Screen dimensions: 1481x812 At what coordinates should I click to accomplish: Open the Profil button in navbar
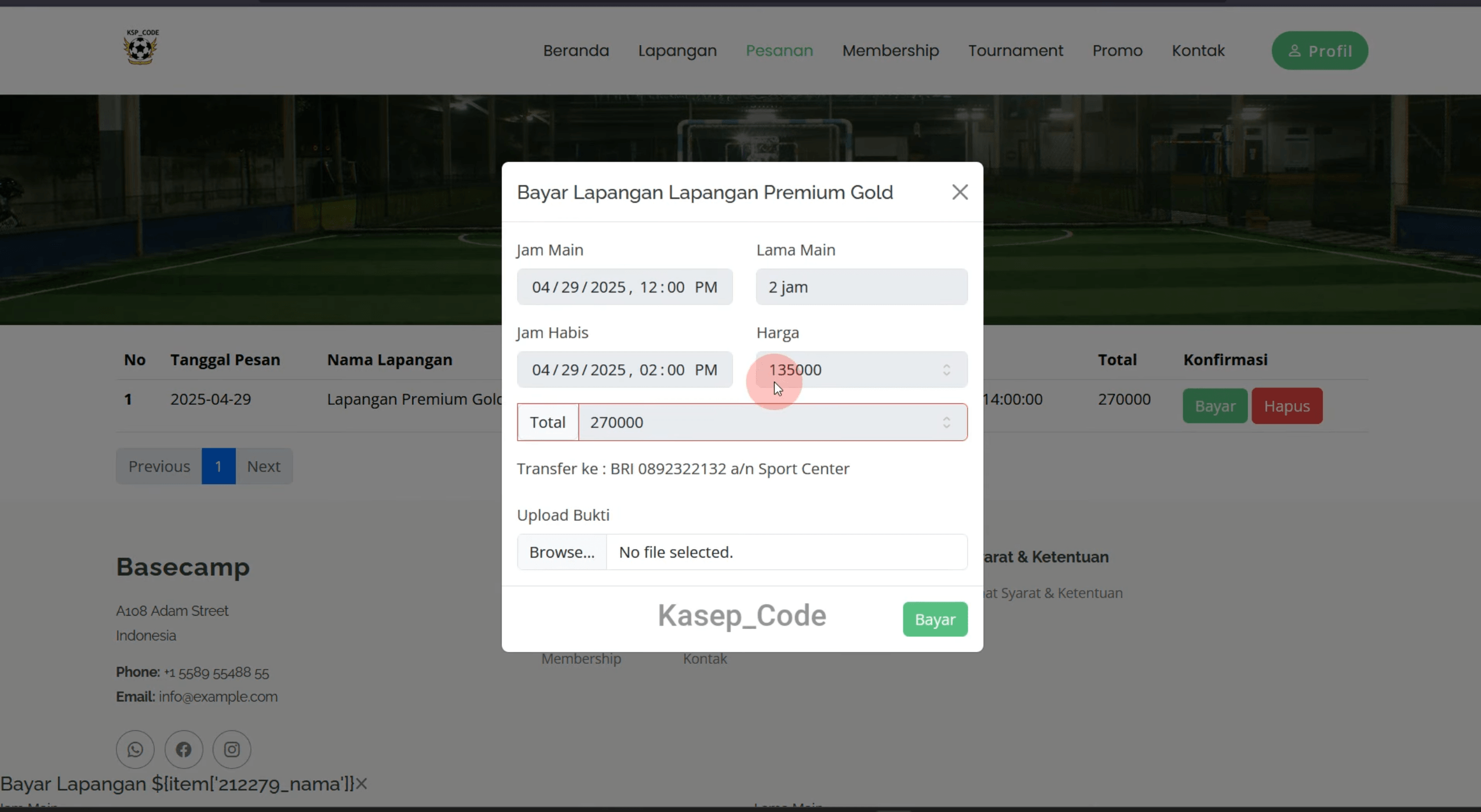(x=1319, y=51)
